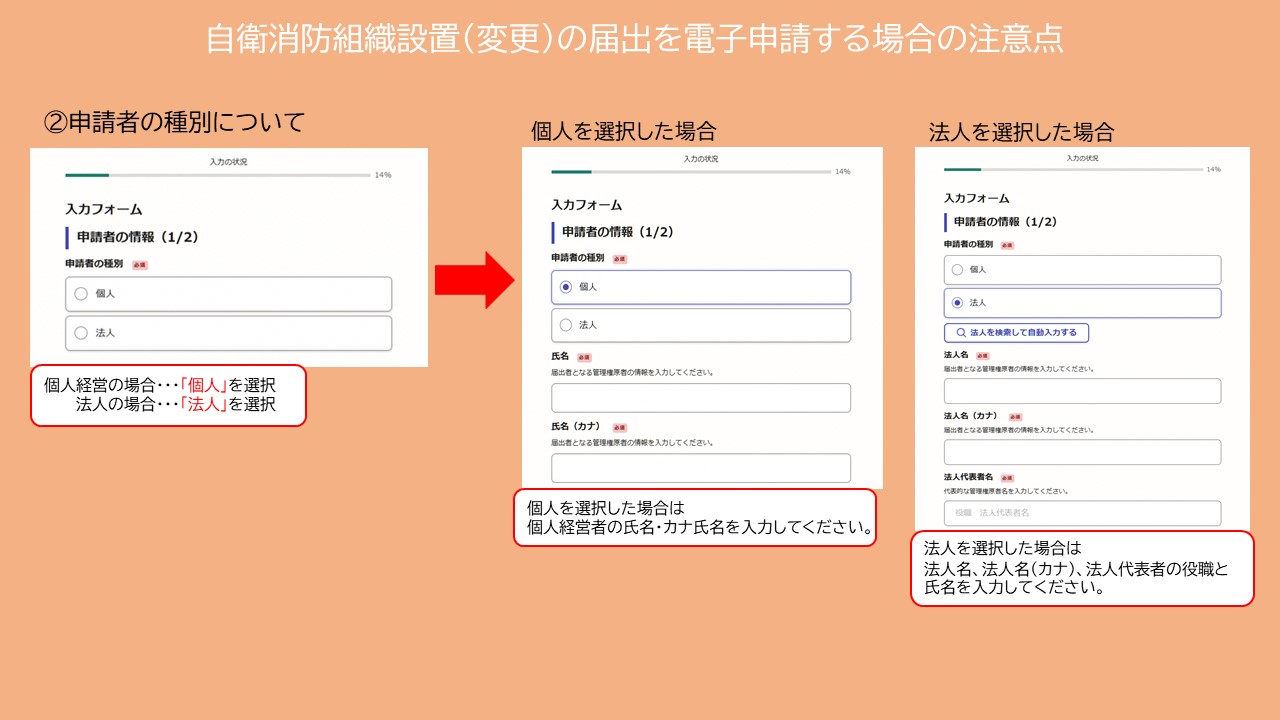Click the 14% progress bar in the leftmost form
Image resolution: width=1280 pixels, height=720 pixels.
(x=217, y=175)
